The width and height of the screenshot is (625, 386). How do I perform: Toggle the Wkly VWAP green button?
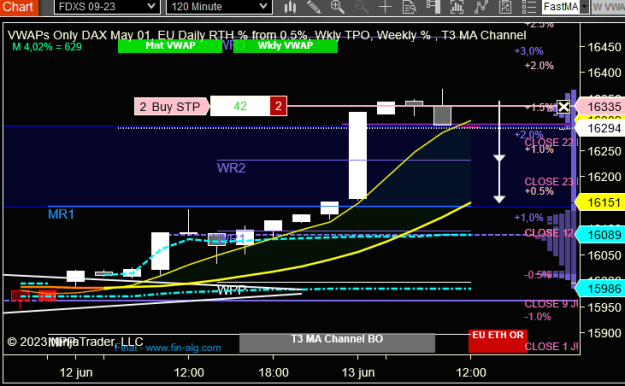(285, 46)
